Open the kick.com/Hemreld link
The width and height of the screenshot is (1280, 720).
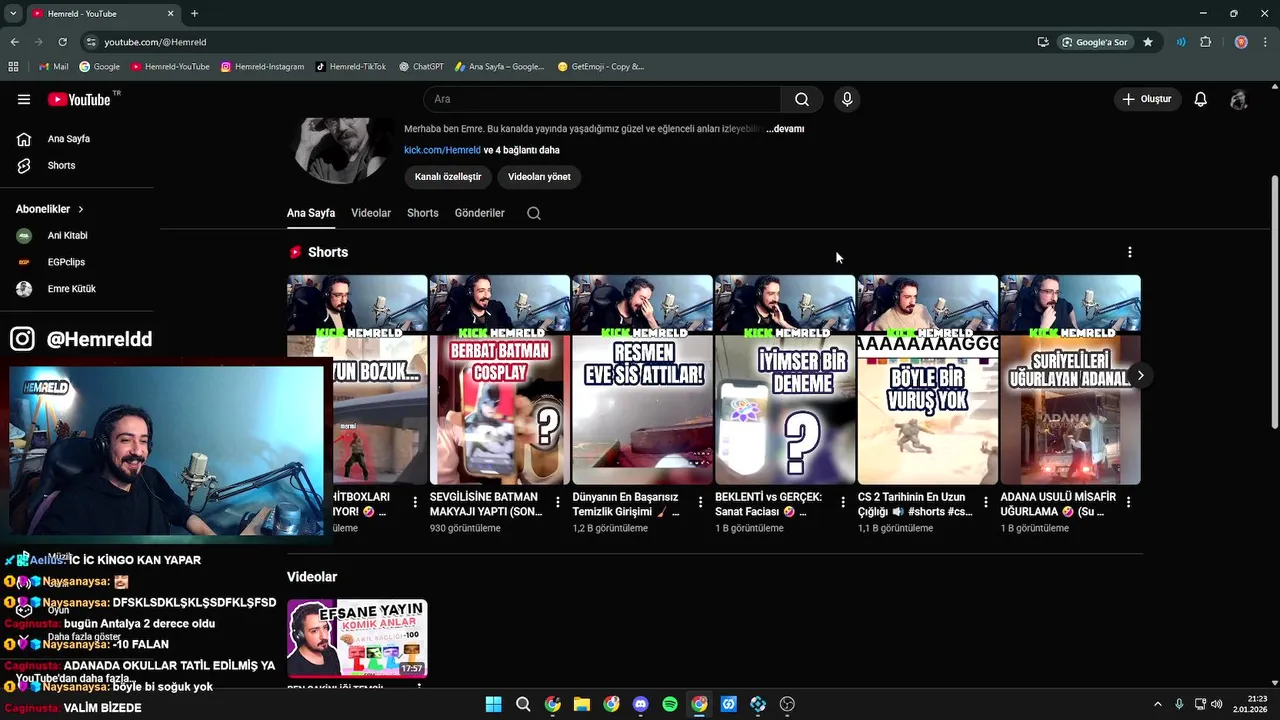[x=442, y=150]
